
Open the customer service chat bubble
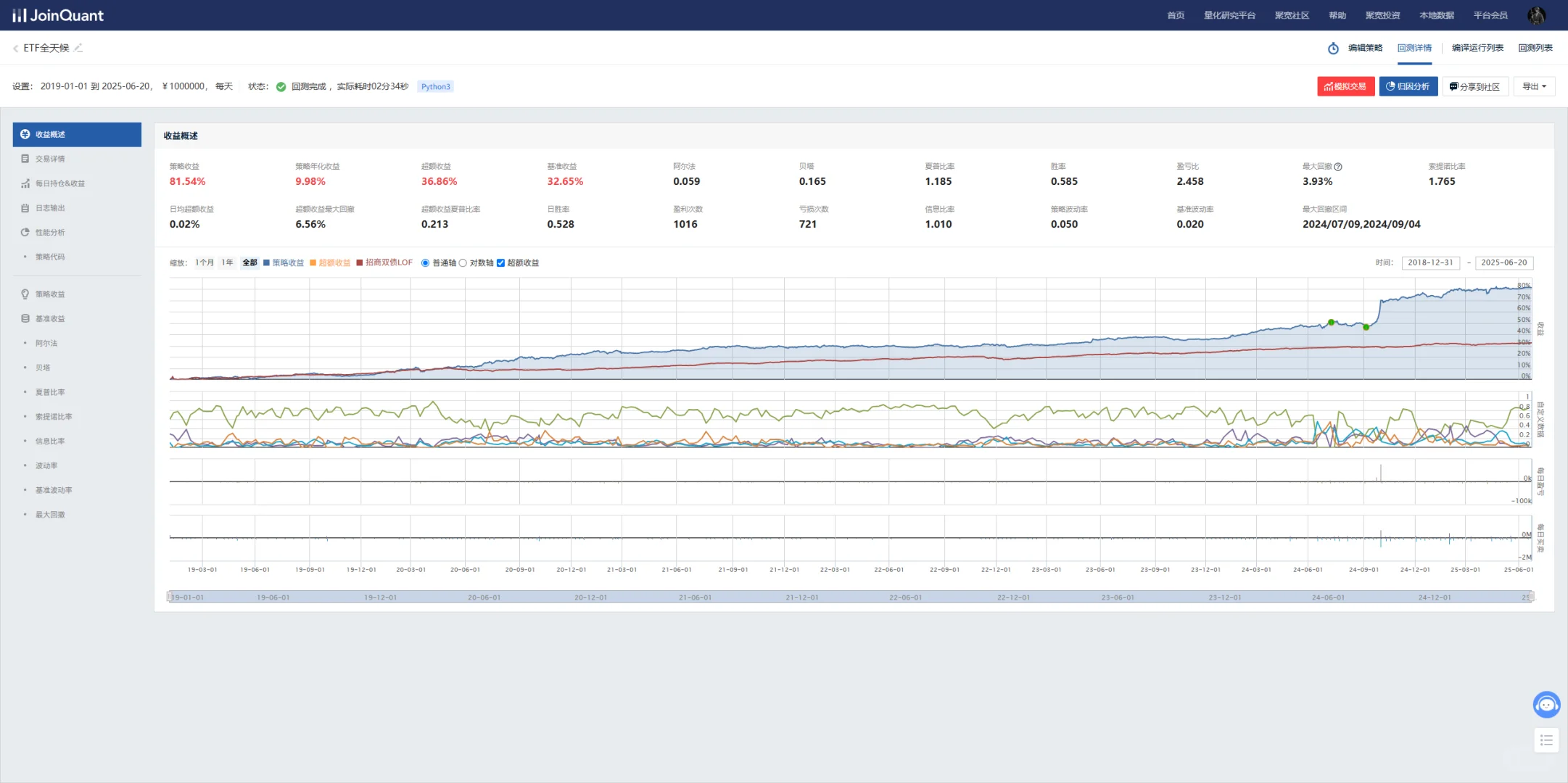(x=1546, y=704)
